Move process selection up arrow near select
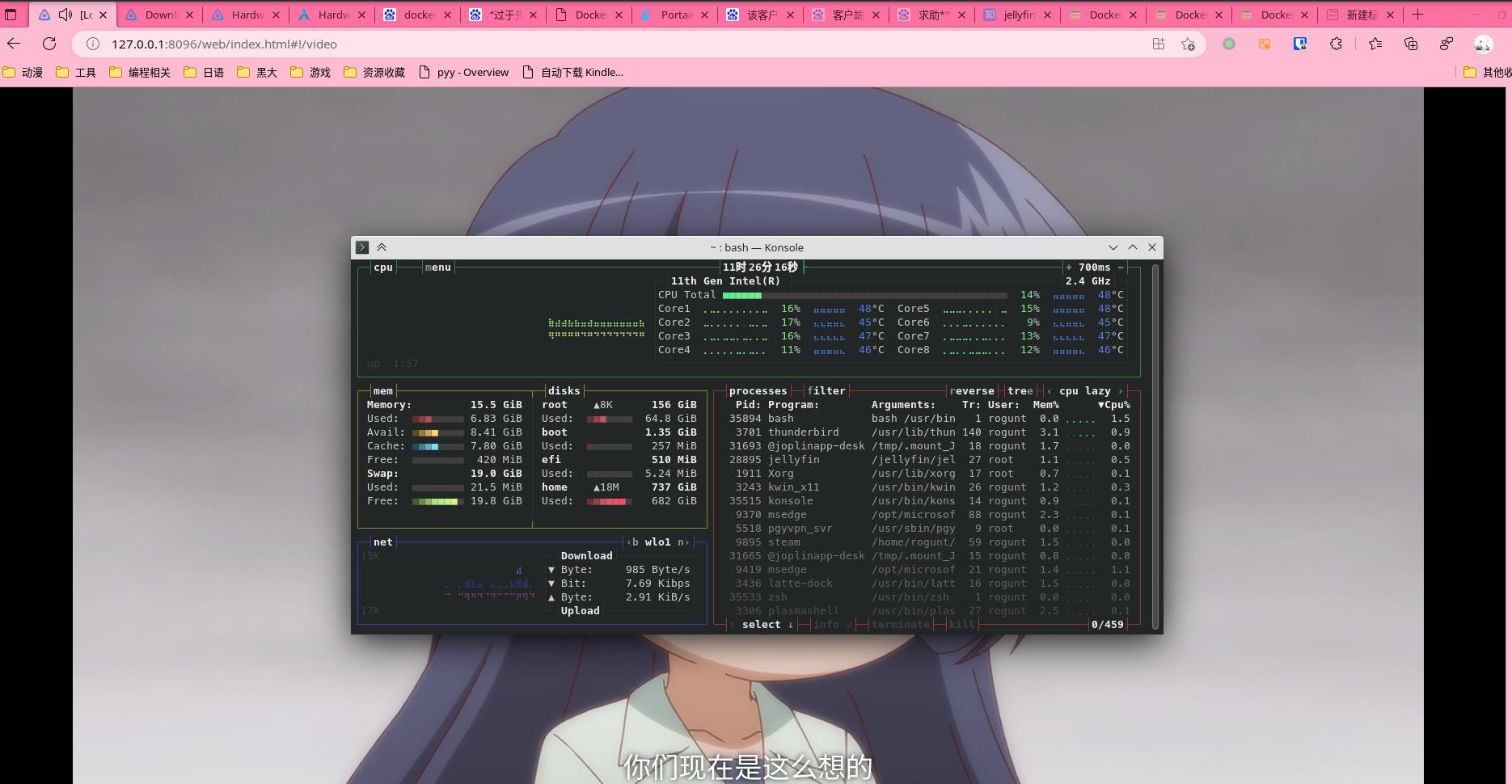Image resolution: width=1512 pixels, height=784 pixels. (733, 625)
